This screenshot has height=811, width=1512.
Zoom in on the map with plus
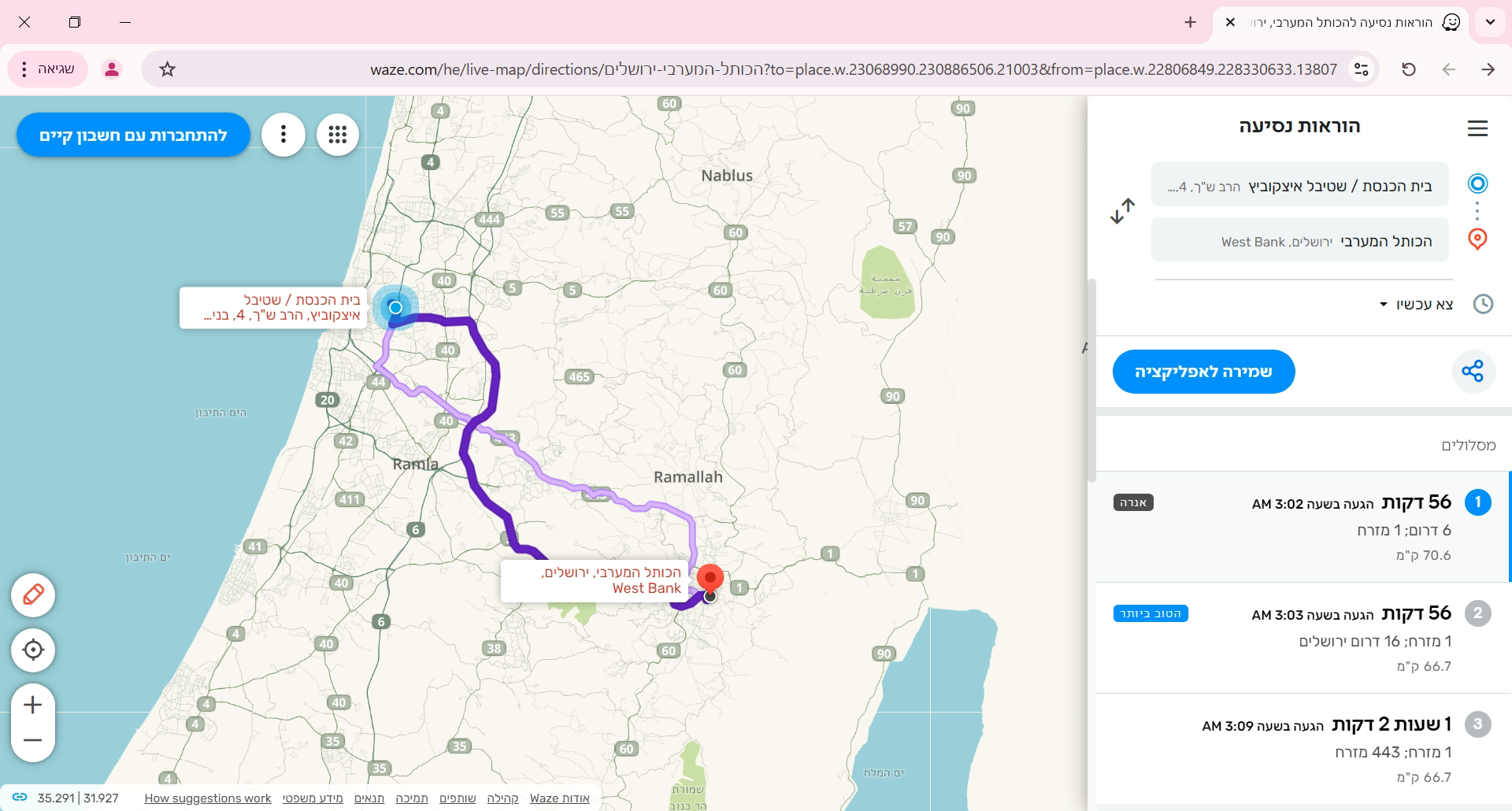(x=33, y=705)
